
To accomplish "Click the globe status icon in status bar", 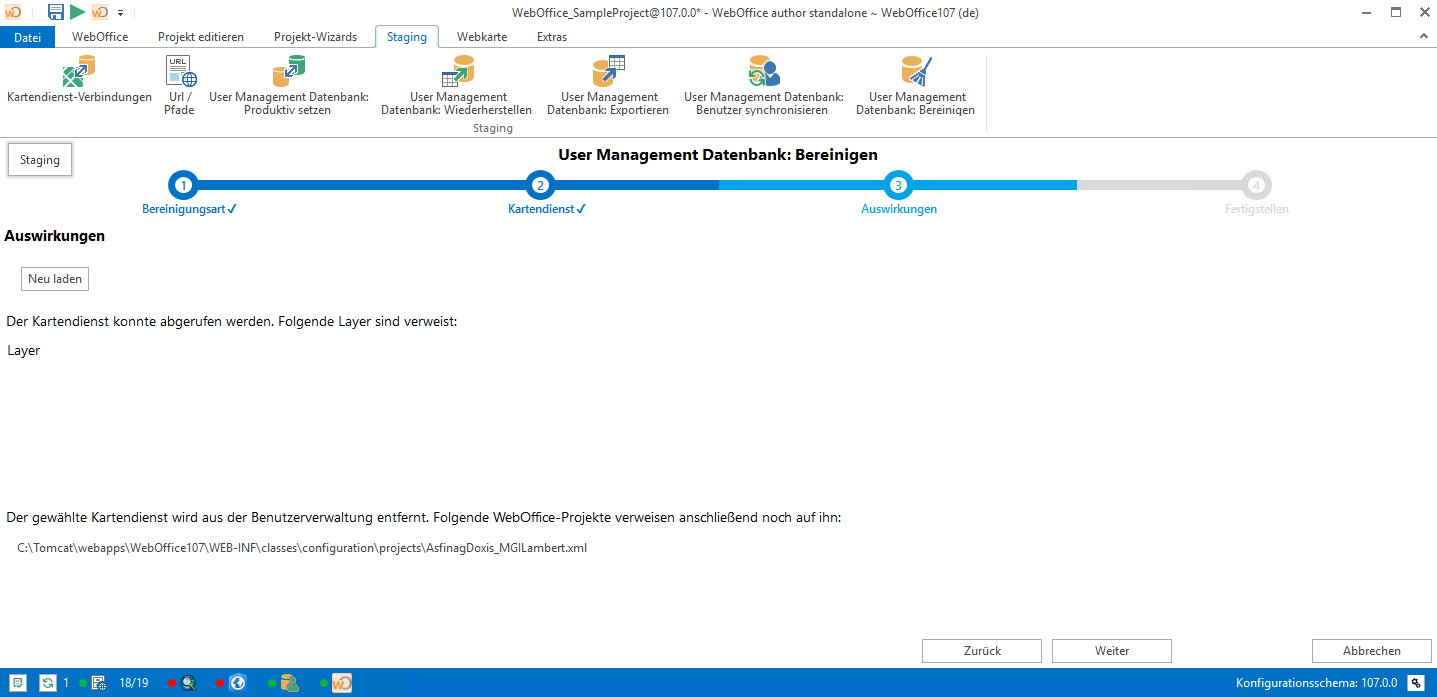I will pyautogui.click(x=237, y=683).
